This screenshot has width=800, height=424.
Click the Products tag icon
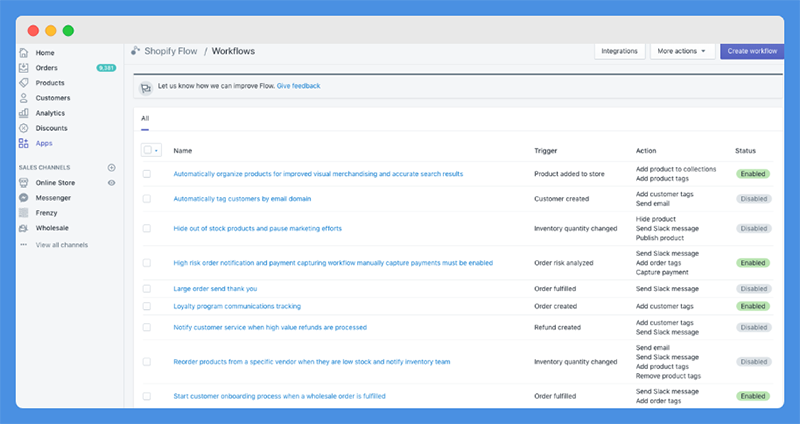(x=23, y=83)
